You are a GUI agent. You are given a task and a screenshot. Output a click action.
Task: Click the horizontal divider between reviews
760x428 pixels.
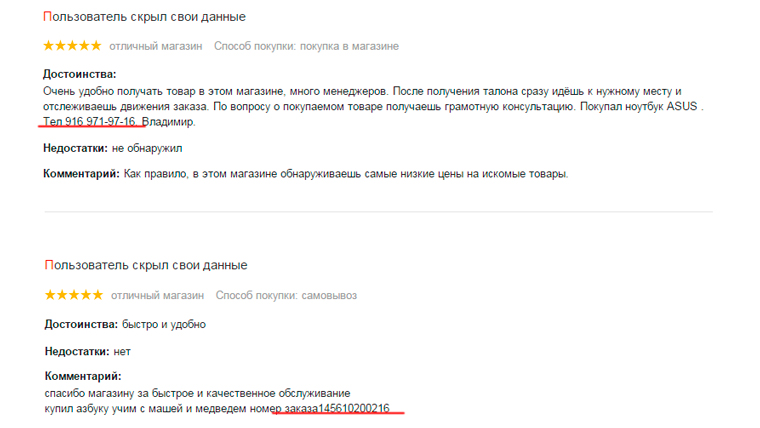[379, 211]
